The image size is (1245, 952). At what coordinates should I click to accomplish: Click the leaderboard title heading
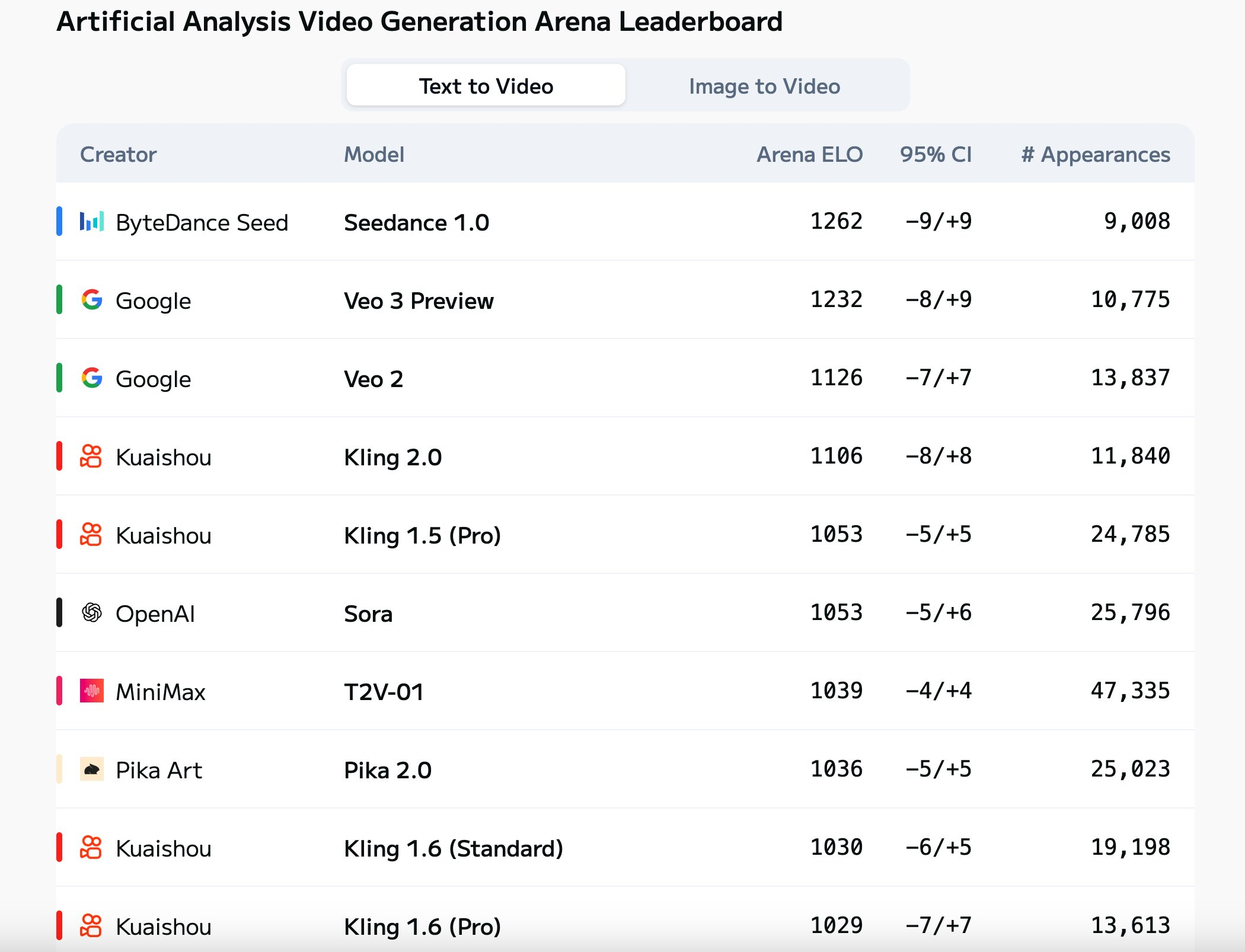(420, 22)
